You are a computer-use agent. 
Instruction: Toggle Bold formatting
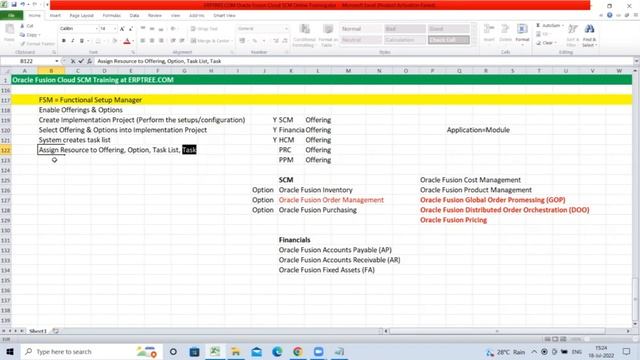64,41
